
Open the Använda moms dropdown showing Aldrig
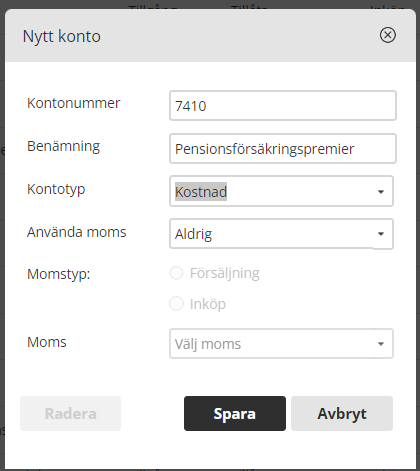[281, 234]
